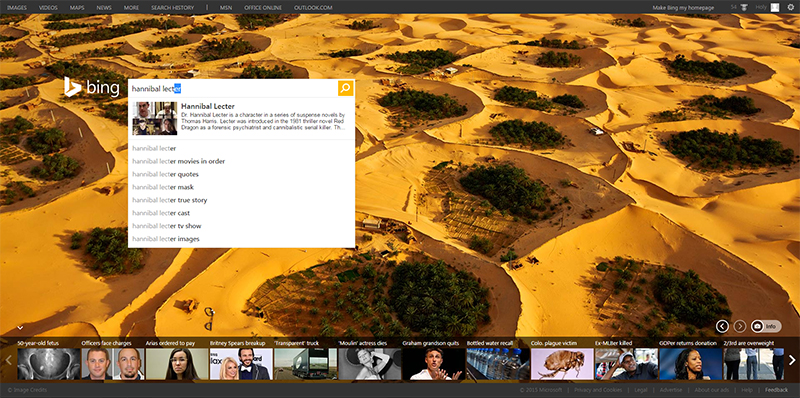Open Legal footer link
Image resolution: width=800 pixels, height=398 pixels.
coord(640,390)
